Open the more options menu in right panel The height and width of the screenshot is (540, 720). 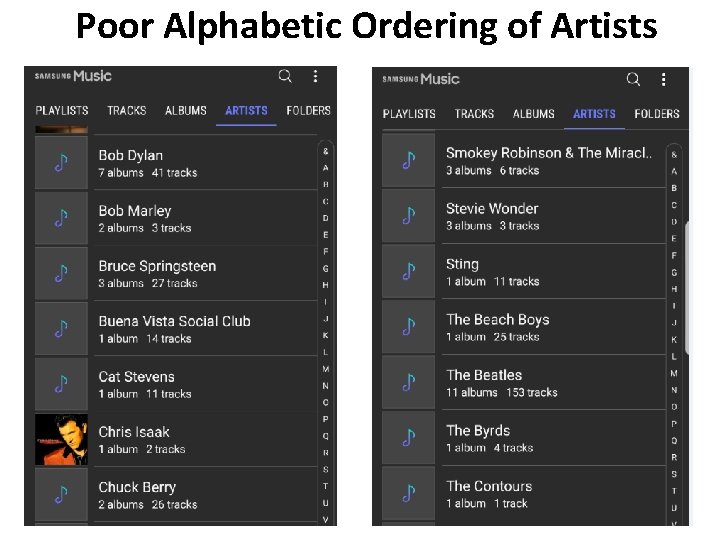tap(662, 79)
